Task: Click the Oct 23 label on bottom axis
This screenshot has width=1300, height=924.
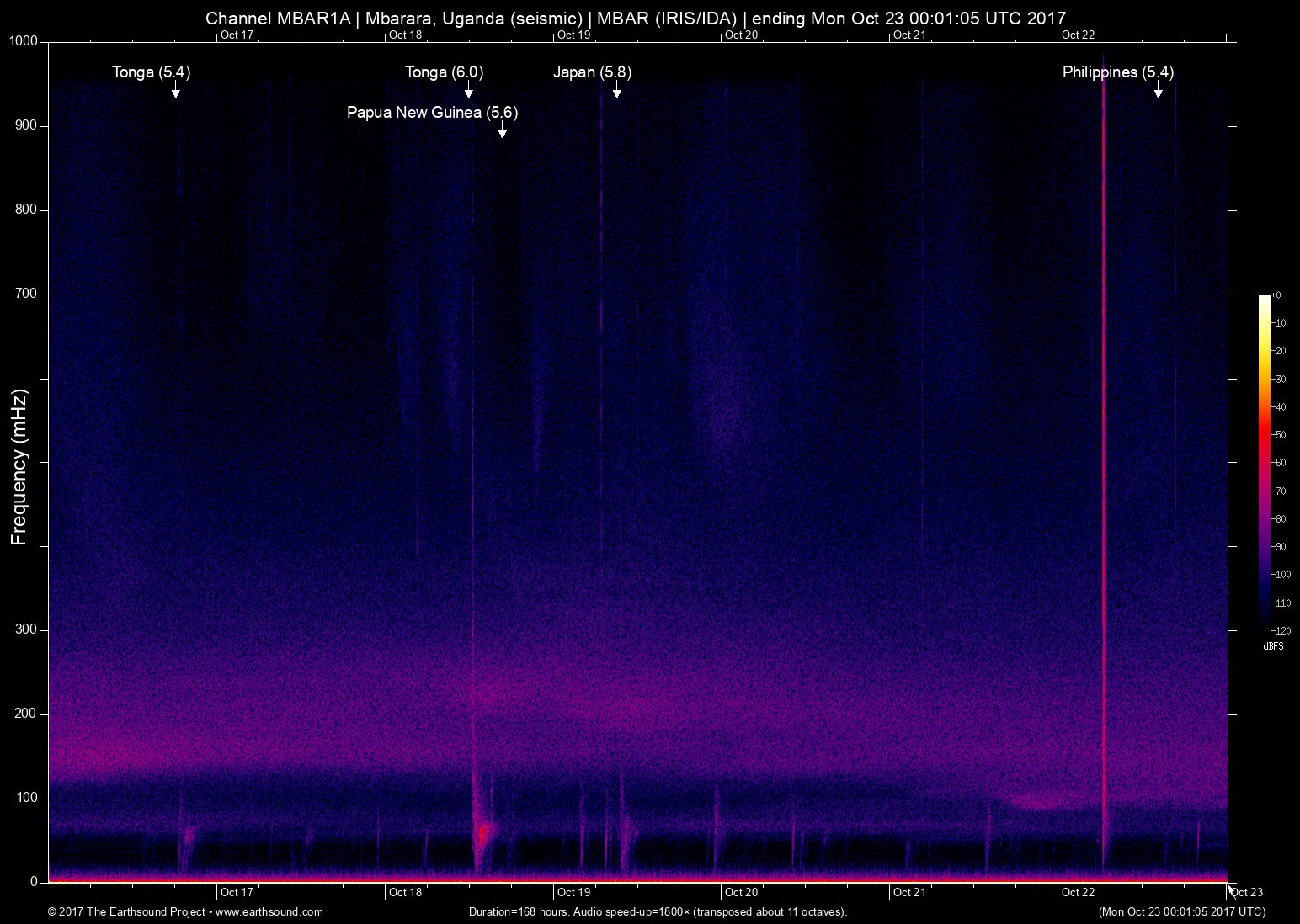Action: pyautogui.click(x=1247, y=893)
